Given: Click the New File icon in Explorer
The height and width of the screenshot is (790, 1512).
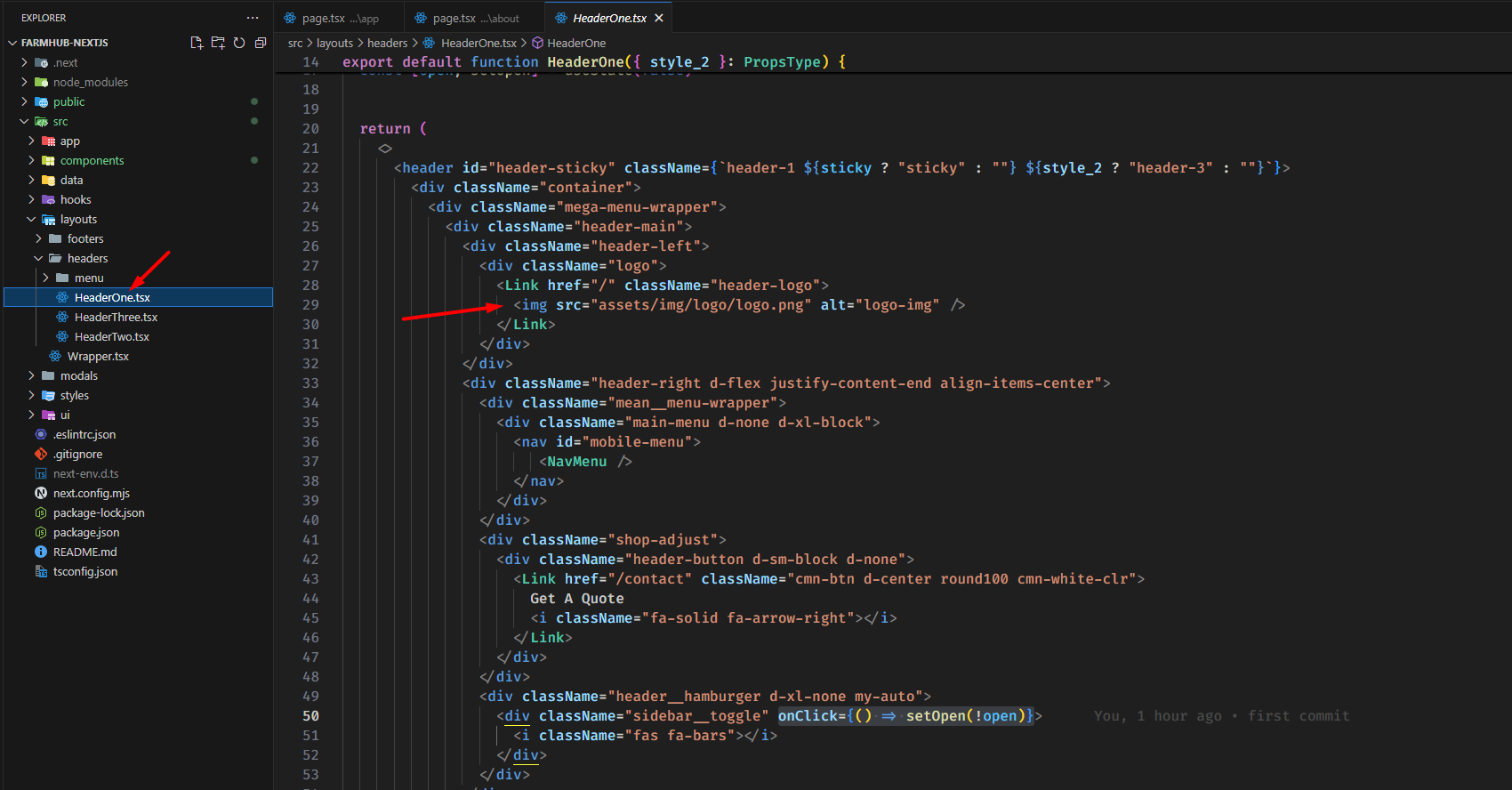Looking at the screenshot, I should (197, 43).
